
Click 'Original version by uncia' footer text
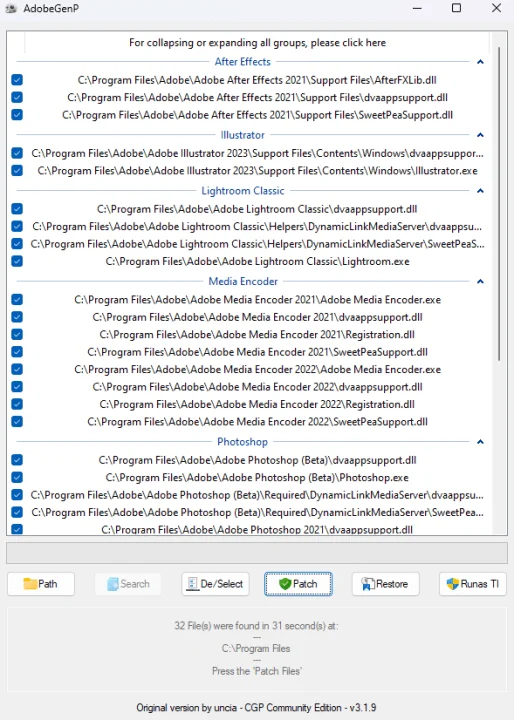pos(256,707)
